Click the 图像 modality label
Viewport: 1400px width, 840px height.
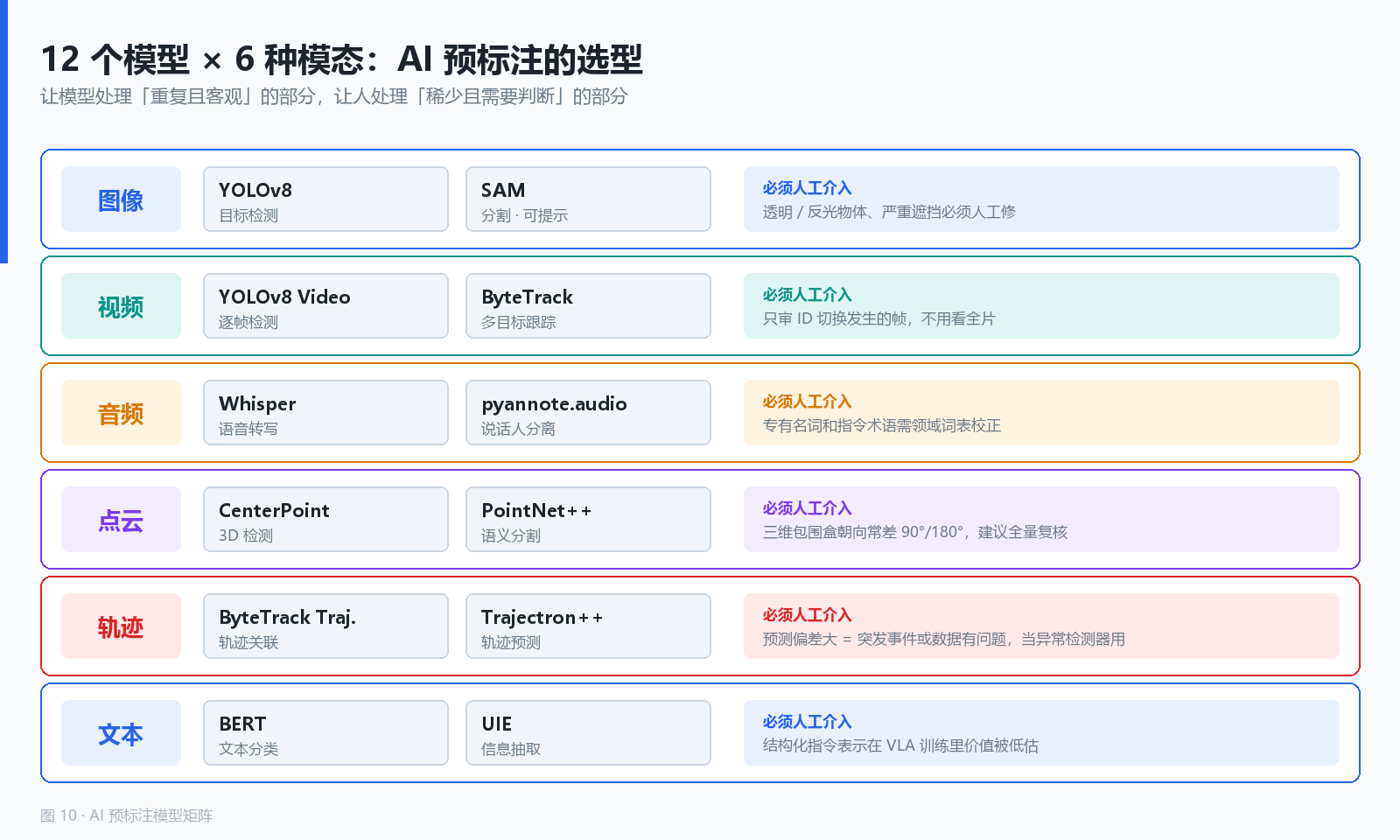point(121,199)
